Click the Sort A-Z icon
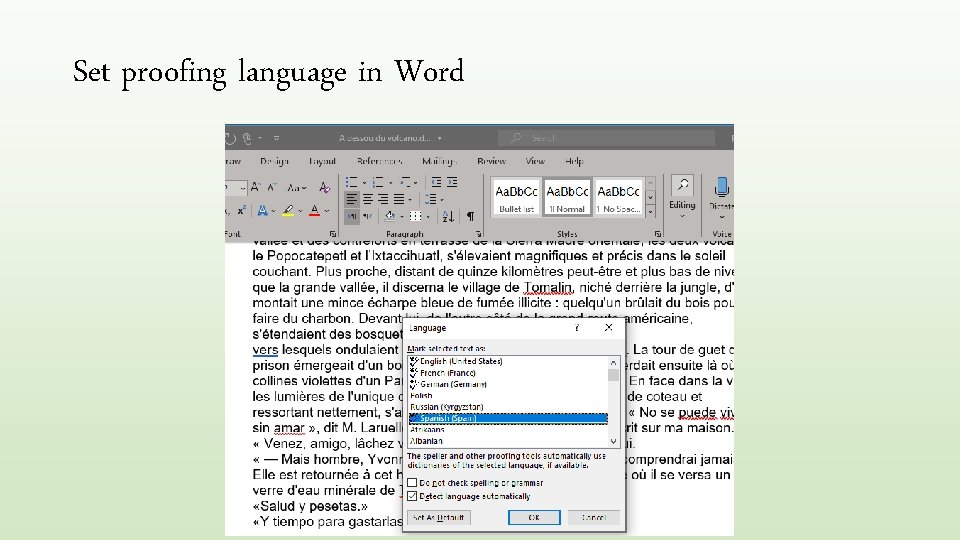The image size is (960, 540). (x=448, y=216)
